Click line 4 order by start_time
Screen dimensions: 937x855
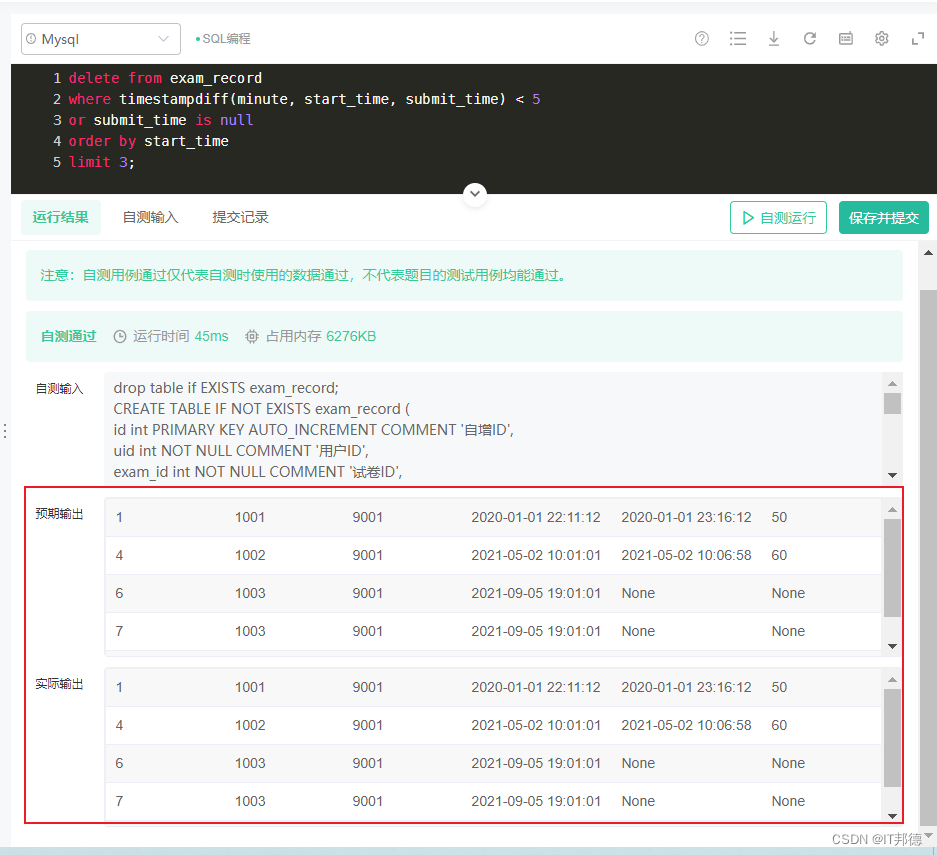[148, 141]
